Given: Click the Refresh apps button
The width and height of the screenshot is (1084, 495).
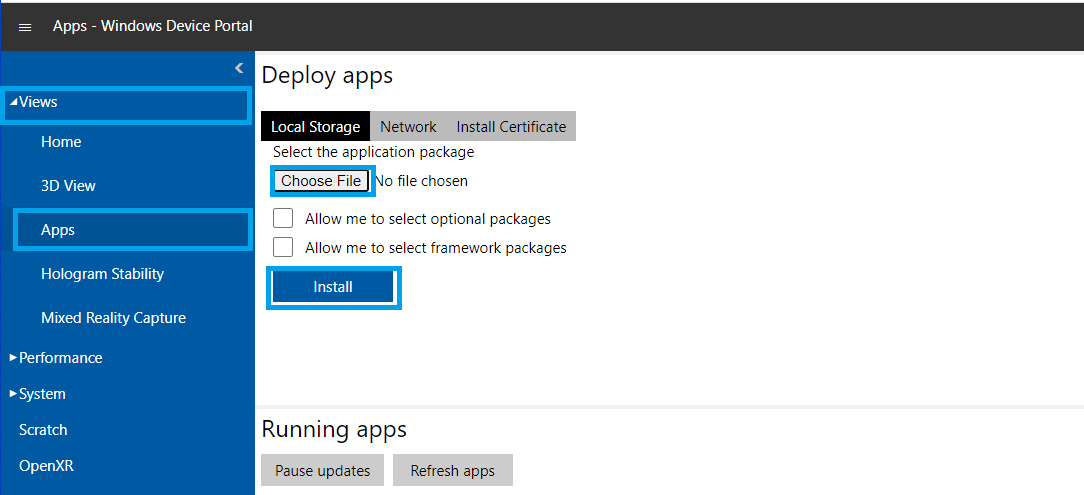Looking at the screenshot, I should click(x=453, y=471).
